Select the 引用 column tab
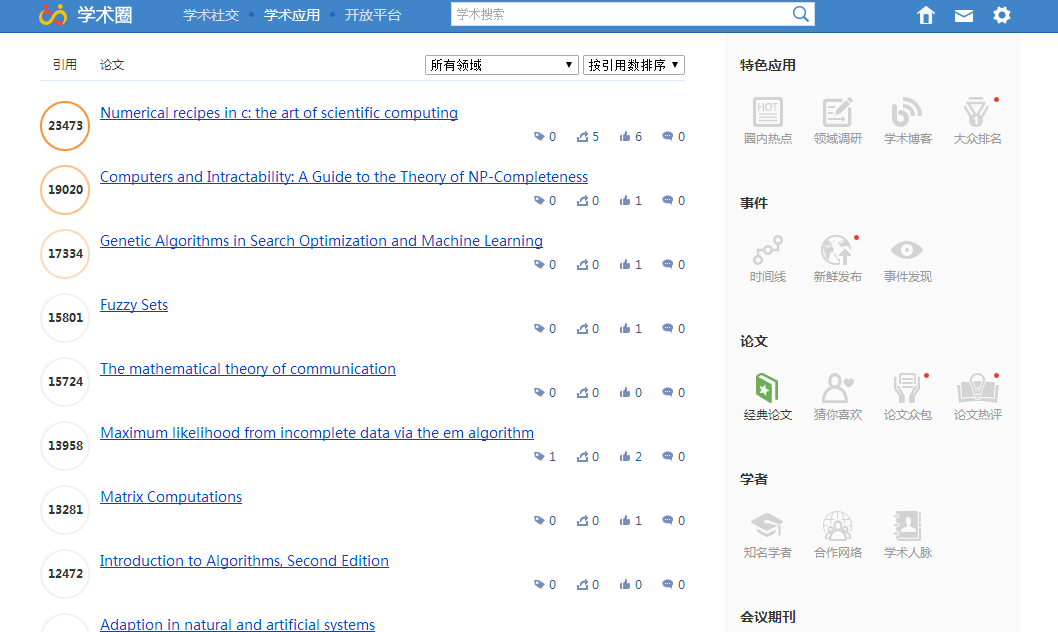 [65, 65]
